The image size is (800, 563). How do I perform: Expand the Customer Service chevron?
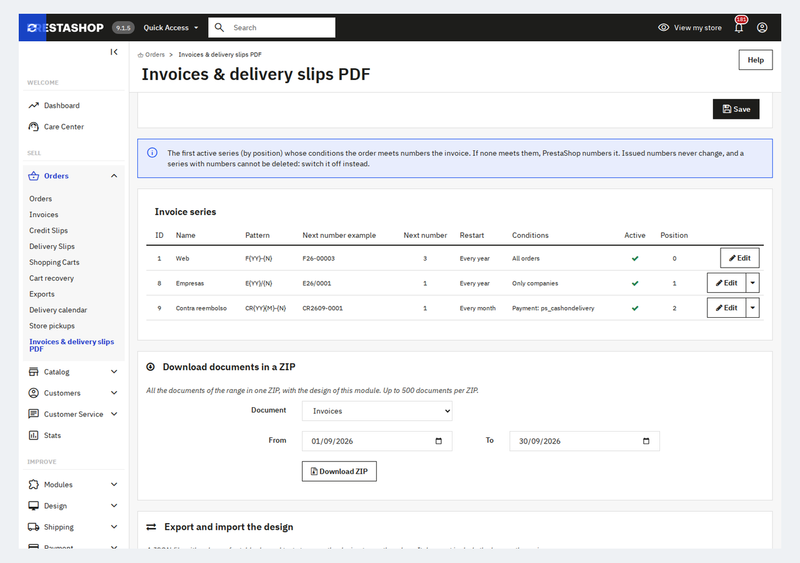click(114, 414)
